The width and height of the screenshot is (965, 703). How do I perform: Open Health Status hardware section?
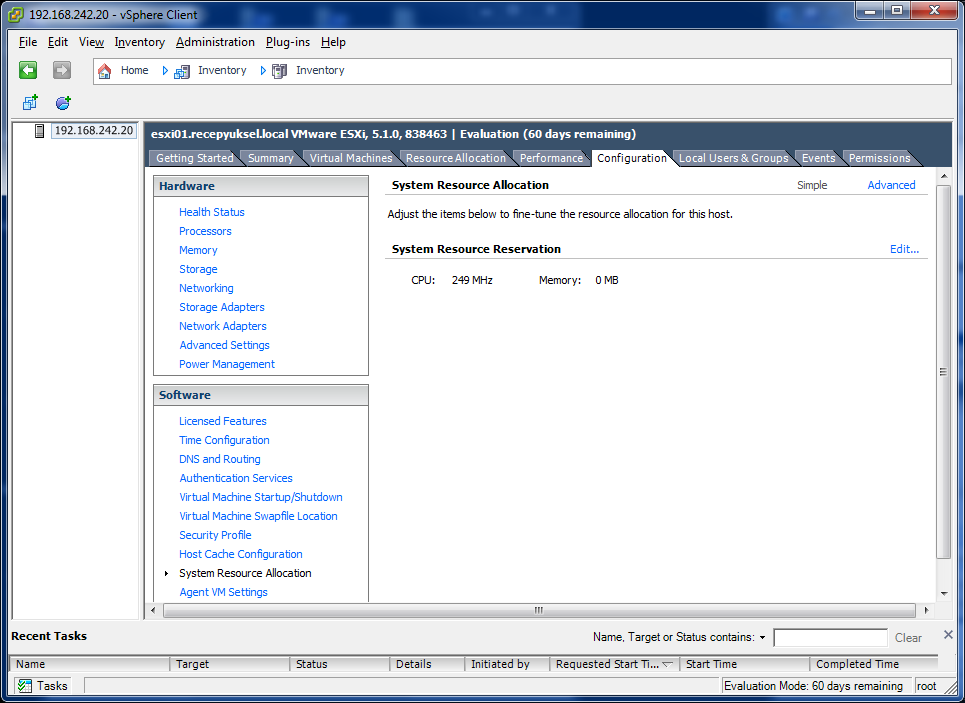(212, 212)
